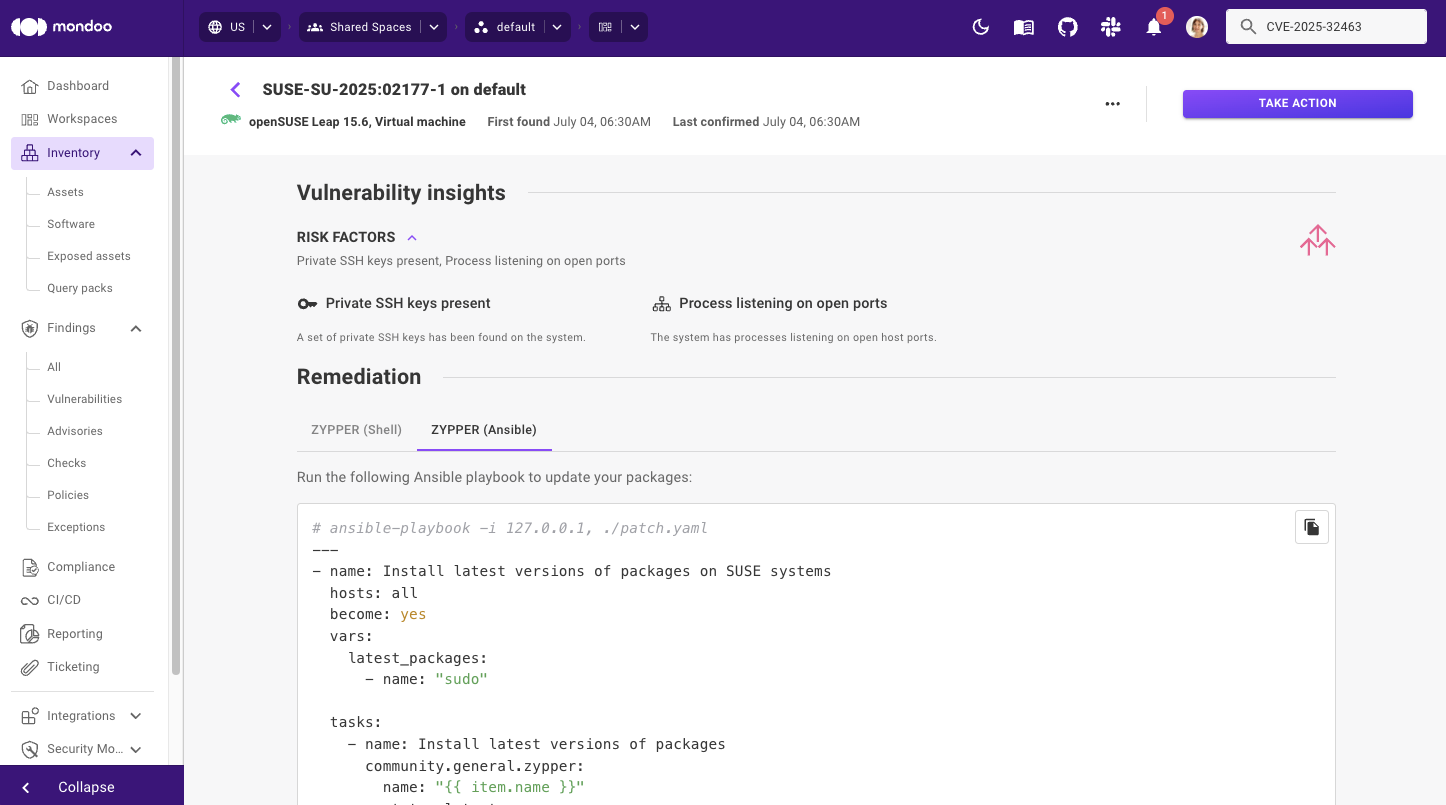This screenshot has height=805, width=1446.
Task: Expand the Integrations menu
Action: click(136, 716)
